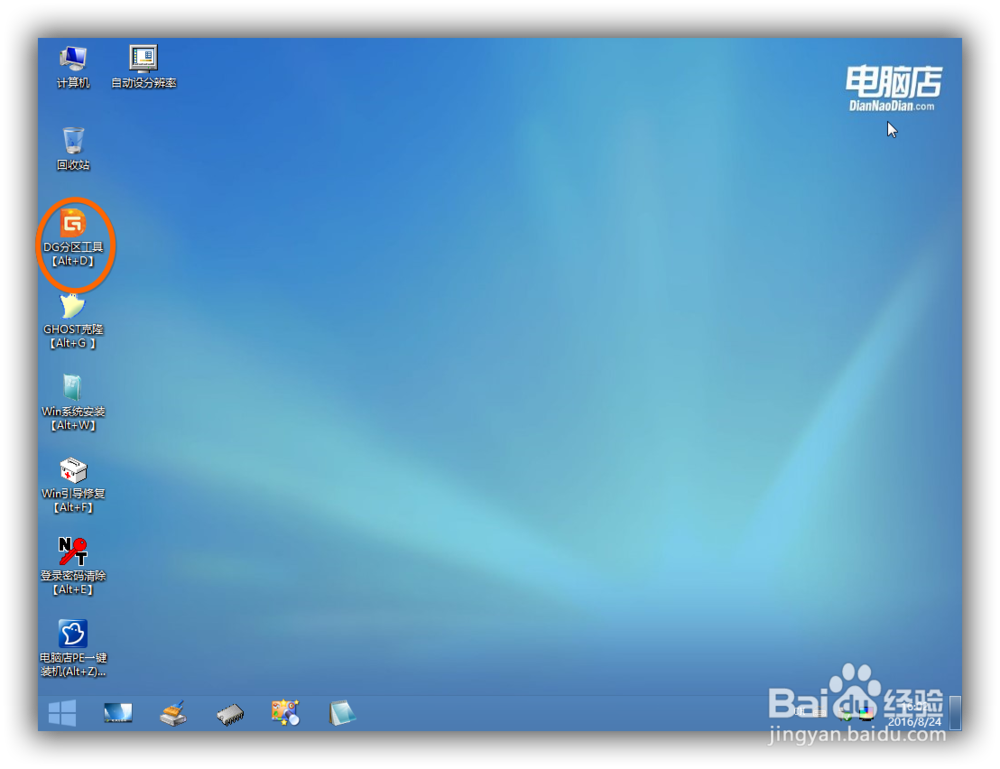Image resolution: width=1000 pixels, height=769 pixels.
Task: Click the 2016/8/24 date in tray
Action: tap(915, 722)
